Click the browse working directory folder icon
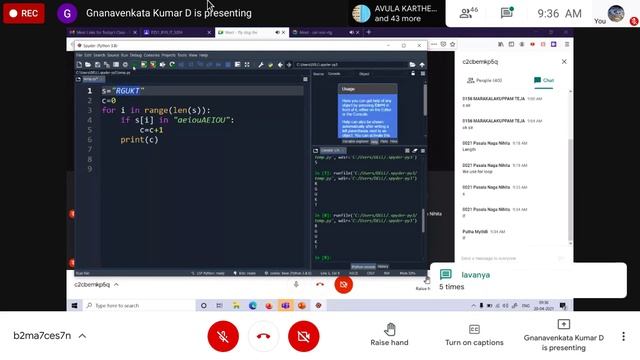This screenshot has width=640, height=360. coord(412,64)
